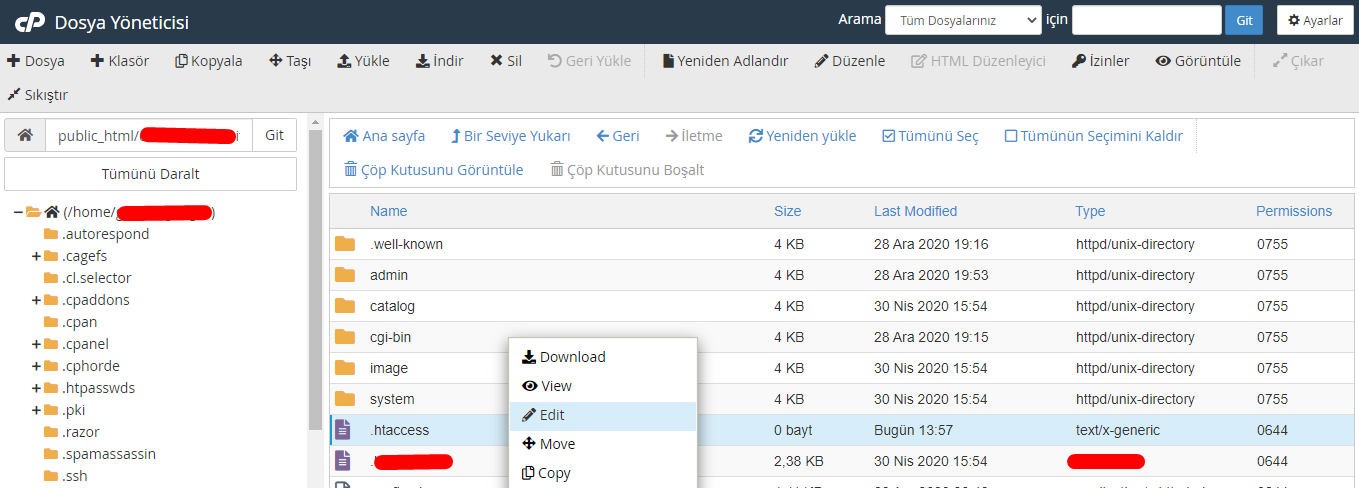Image resolution: width=1359 pixels, height=488 pixels.
Task: Create a new file with Dosya
Action: (36, 61)
